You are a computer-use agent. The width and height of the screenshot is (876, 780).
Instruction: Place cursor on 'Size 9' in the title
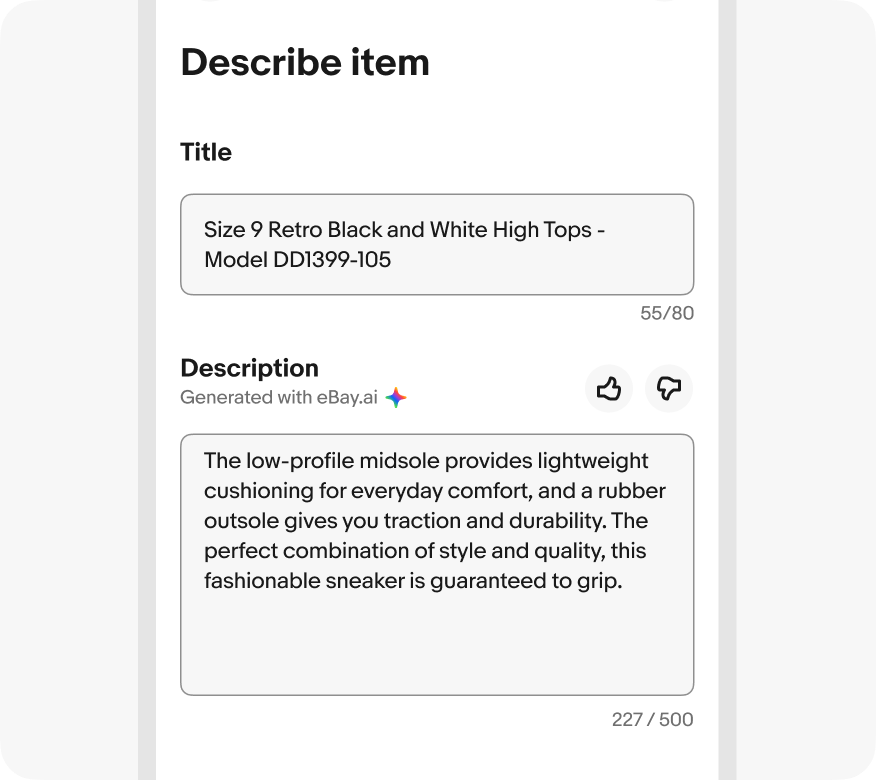(x=233, y=230)
